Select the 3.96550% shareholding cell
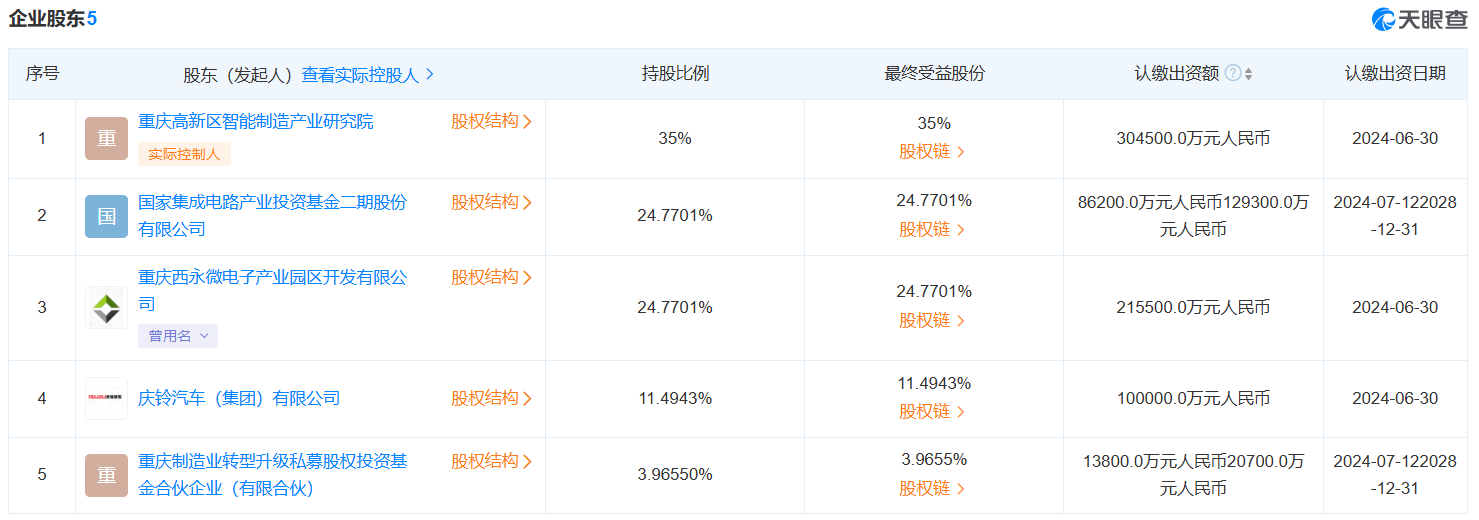Image resolution: width=1479 pixels, height=520 pixels. [675, 475]
